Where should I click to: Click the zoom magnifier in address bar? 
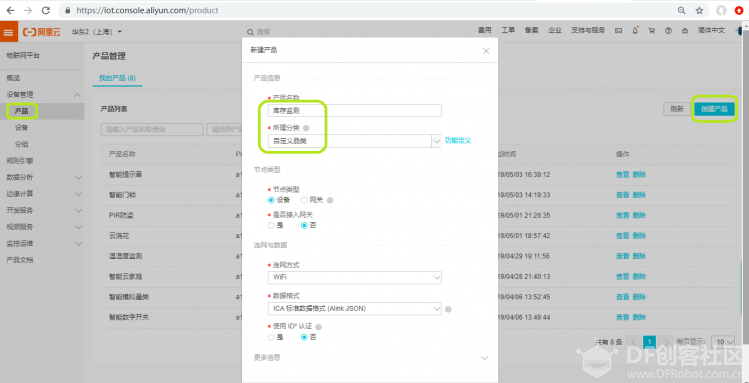click(x=682, y=10)
